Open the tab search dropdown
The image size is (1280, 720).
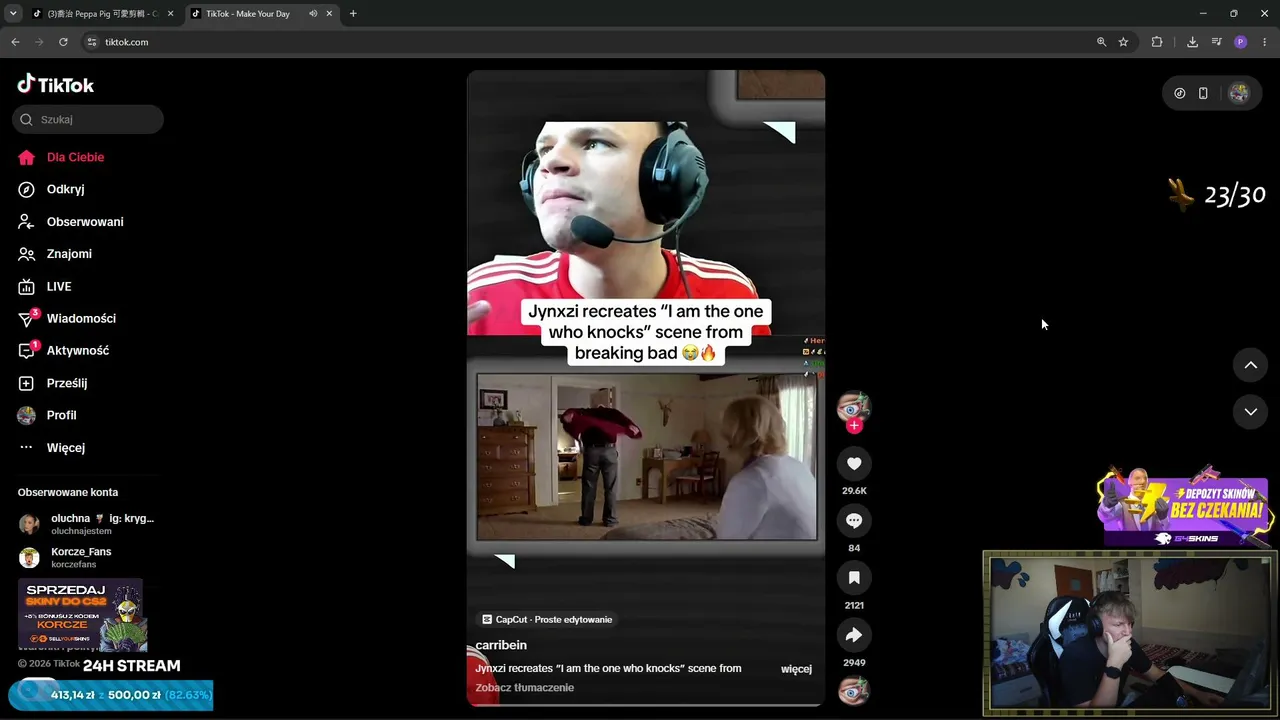tap(13, 14)
